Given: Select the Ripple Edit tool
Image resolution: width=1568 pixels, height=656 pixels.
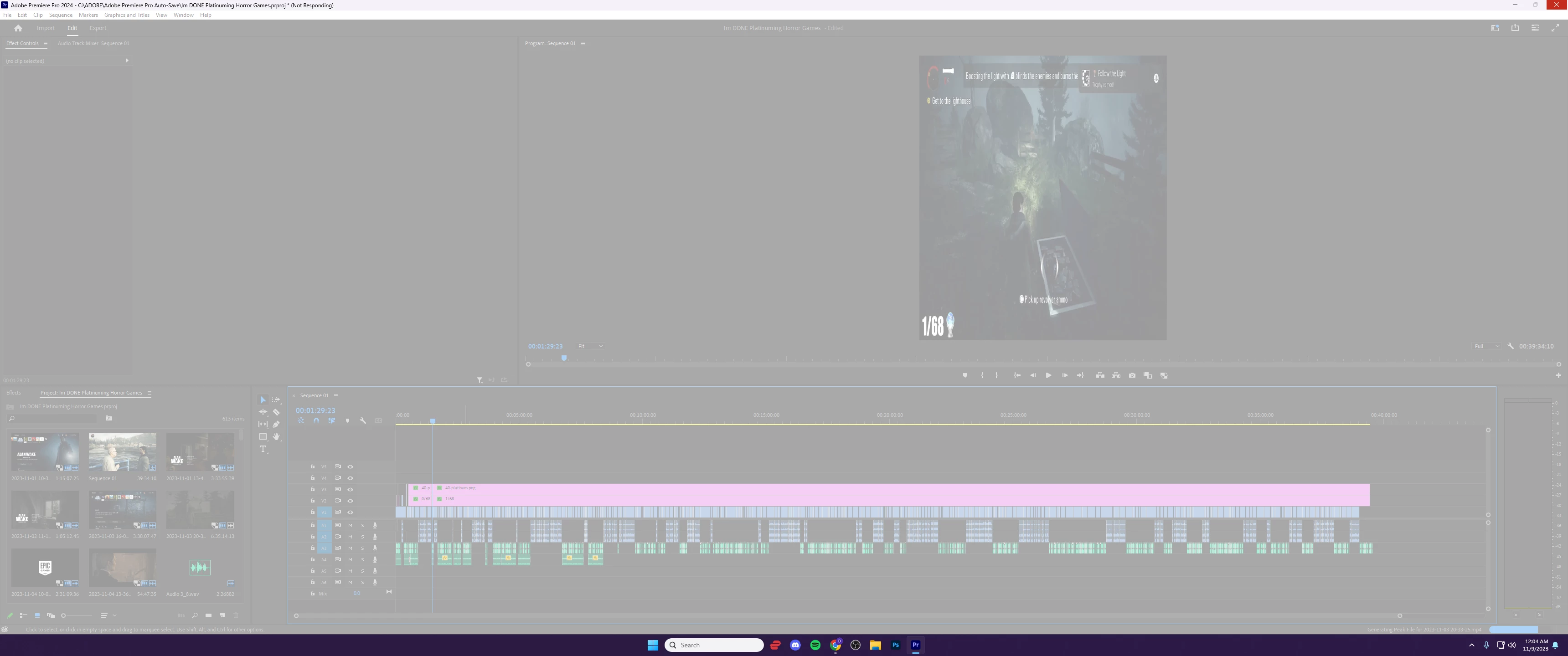Looking at the screenshot, I should 263,412.
